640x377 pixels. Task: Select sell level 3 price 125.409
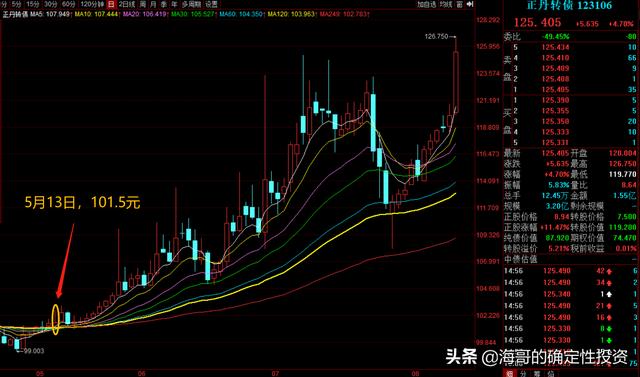pos(555,69)
